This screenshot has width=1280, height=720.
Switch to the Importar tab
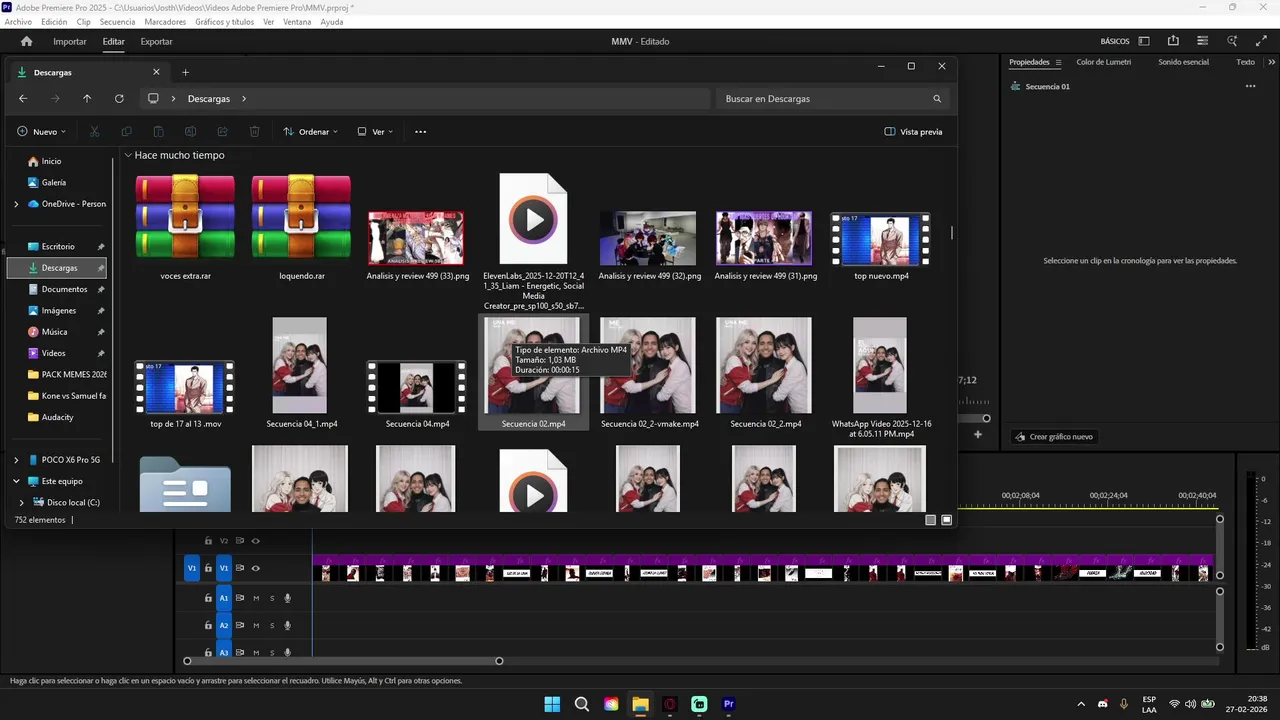click(x=70, y=42)
